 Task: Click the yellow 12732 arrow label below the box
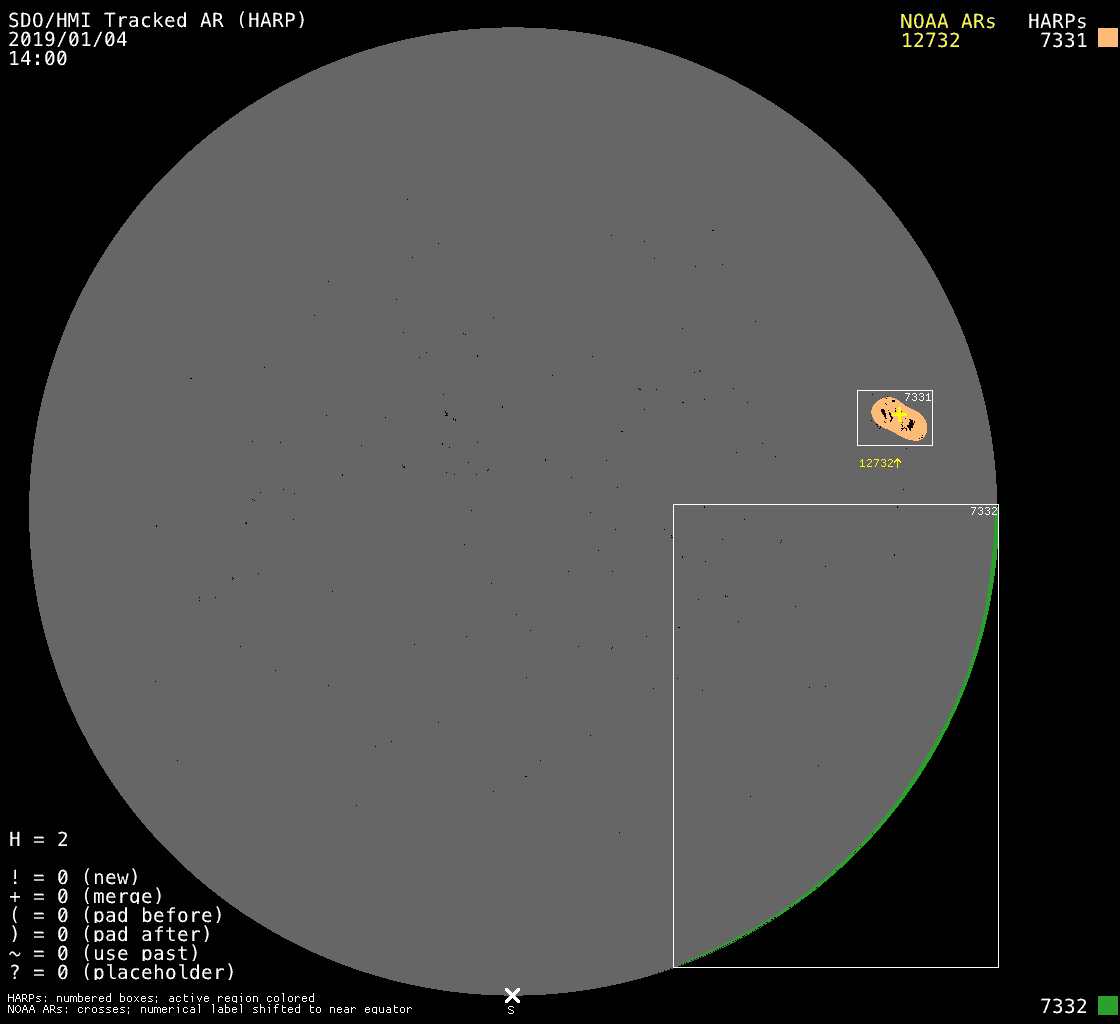(x=880, y=463)
